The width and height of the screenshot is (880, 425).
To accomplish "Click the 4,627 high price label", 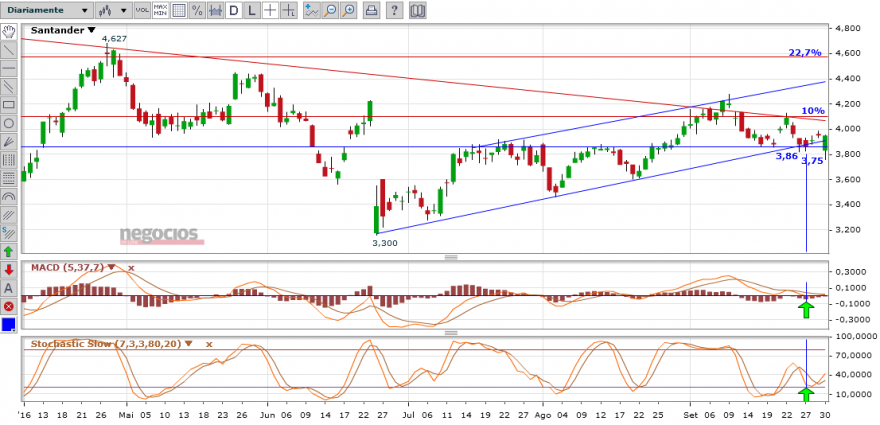I will [x=114, y=39].
